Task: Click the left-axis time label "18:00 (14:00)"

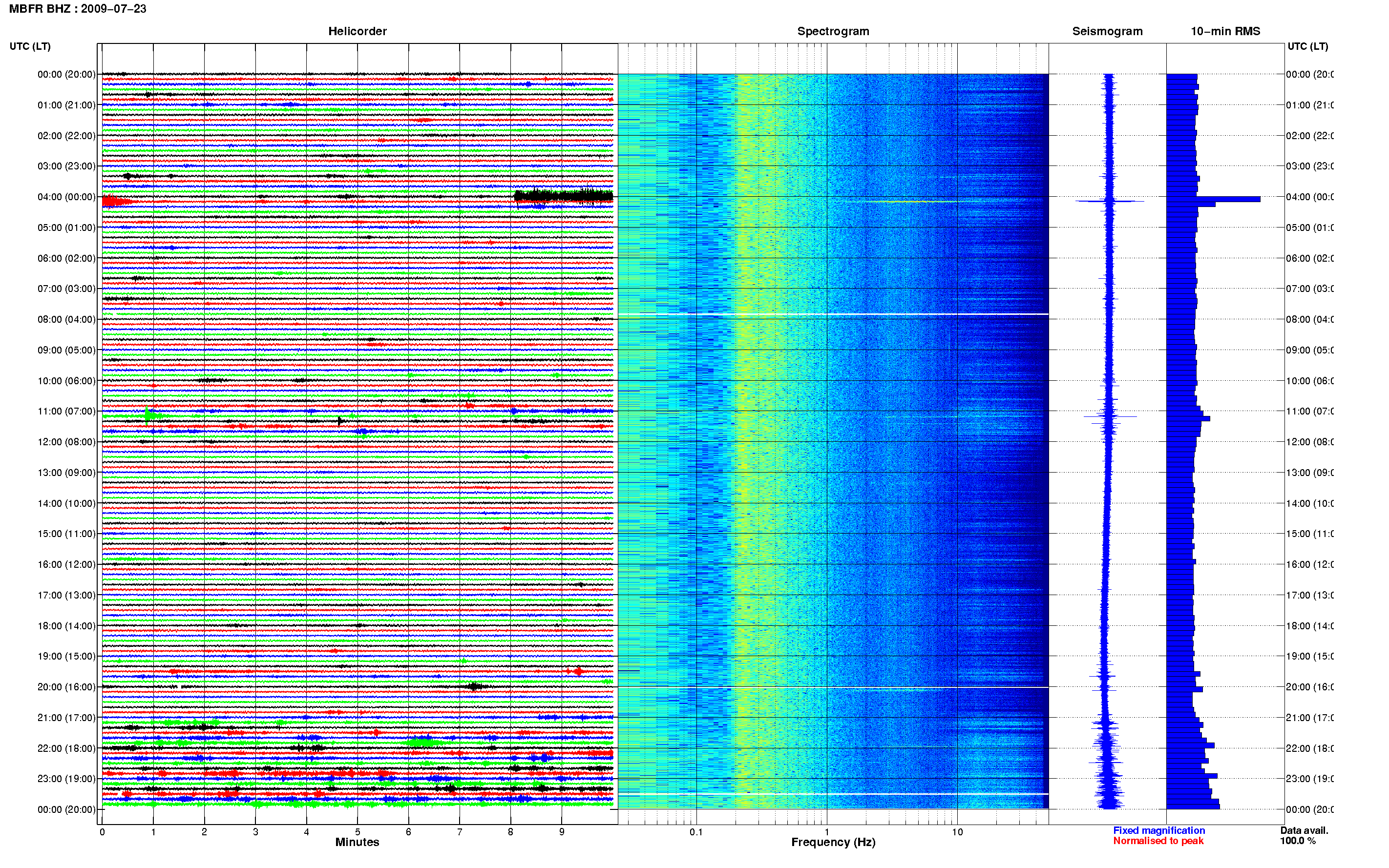Action: click(66, 626)
